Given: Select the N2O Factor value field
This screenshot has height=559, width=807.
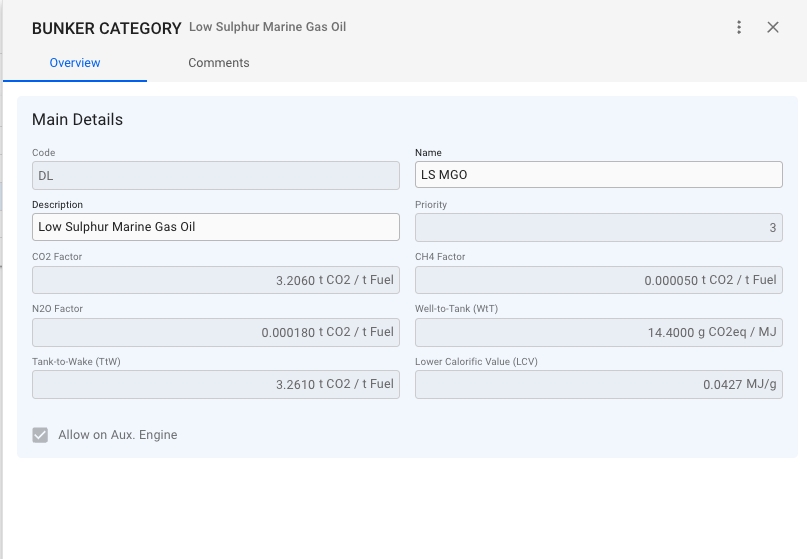Looking at the screenshot, I should (x=215, y=332).
